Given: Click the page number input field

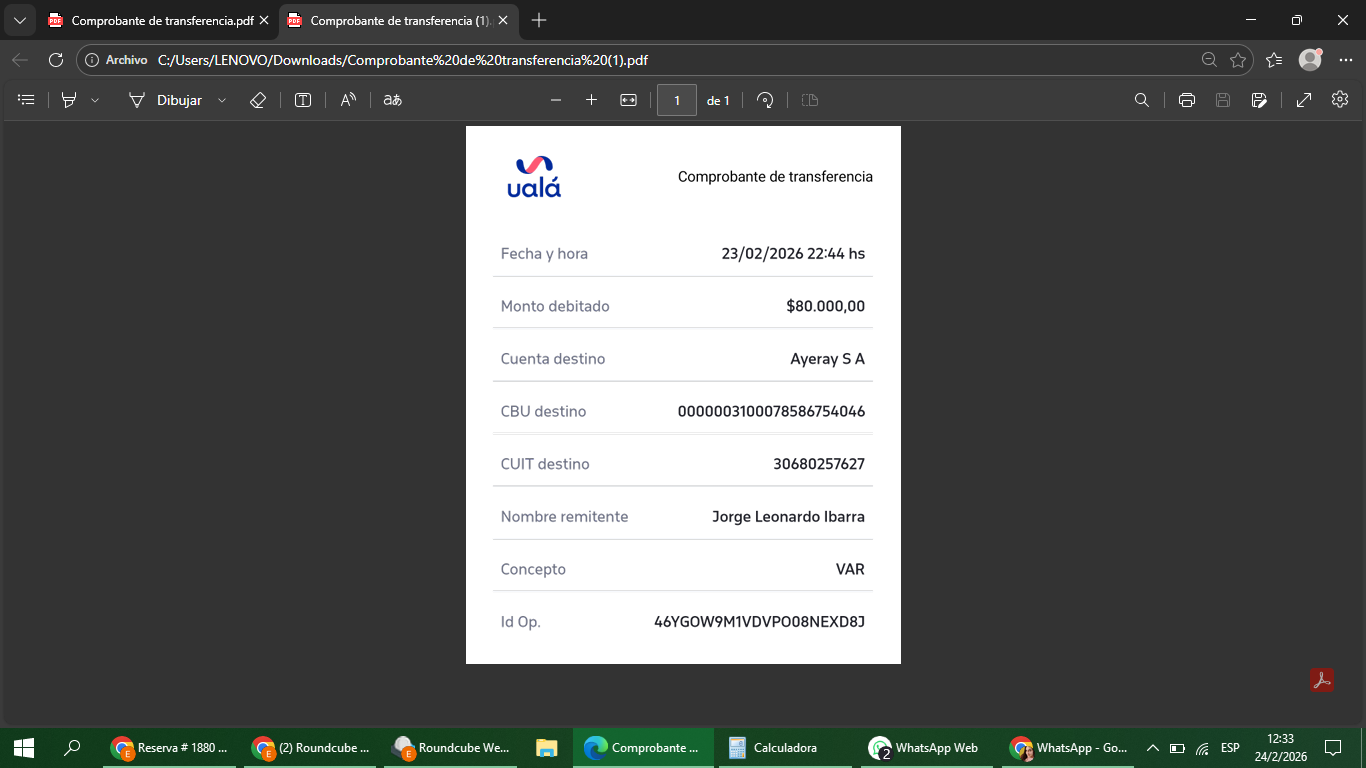Looking at the screenshot, I should (x=677, y=100).
